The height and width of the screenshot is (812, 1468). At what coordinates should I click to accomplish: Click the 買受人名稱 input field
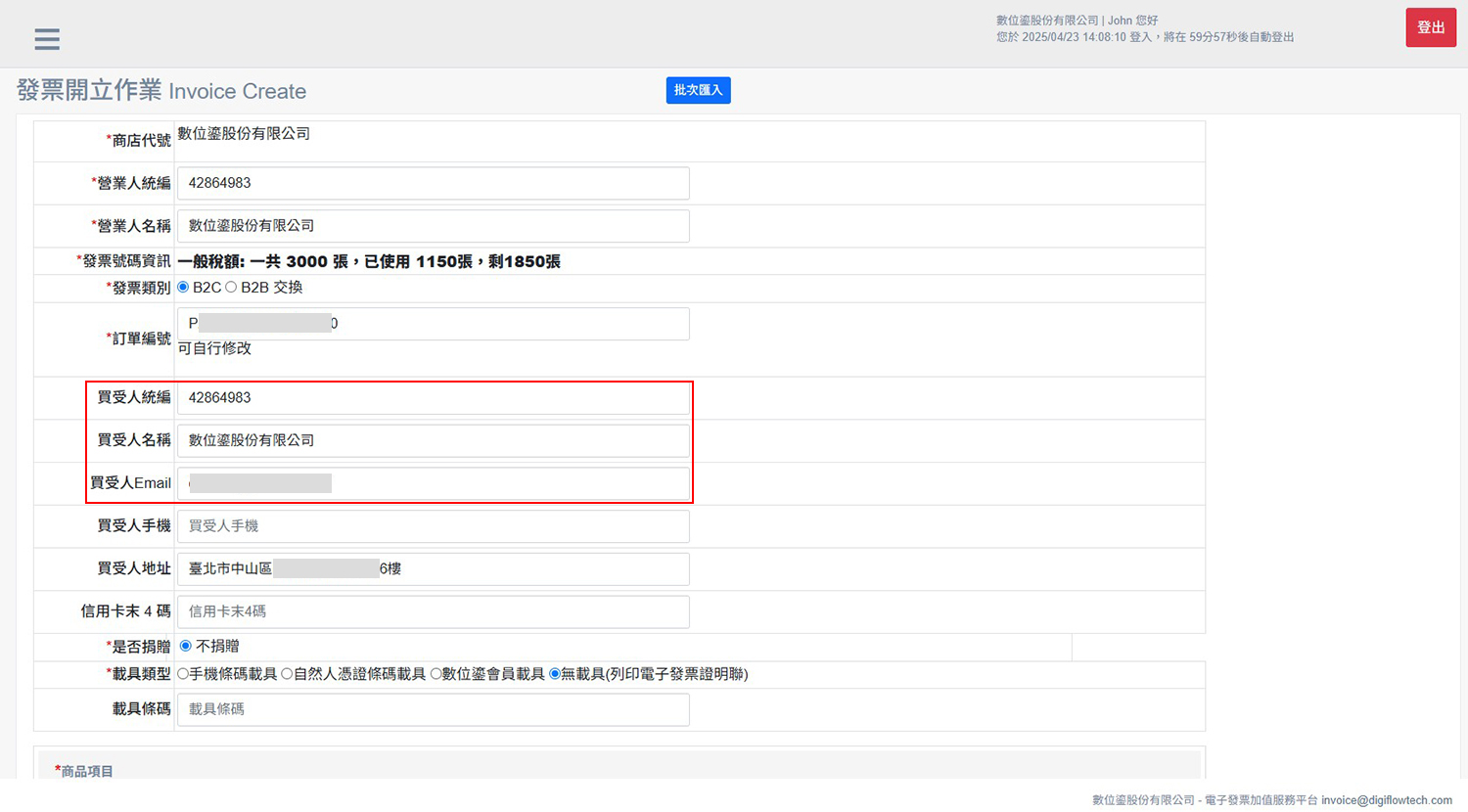pos(433,441)
